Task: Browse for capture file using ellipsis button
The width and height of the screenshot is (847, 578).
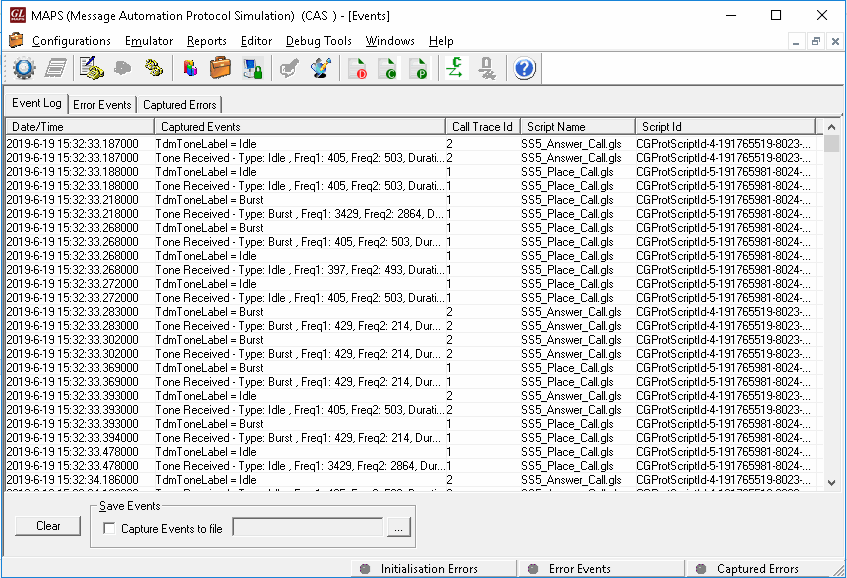Action: 398,528
